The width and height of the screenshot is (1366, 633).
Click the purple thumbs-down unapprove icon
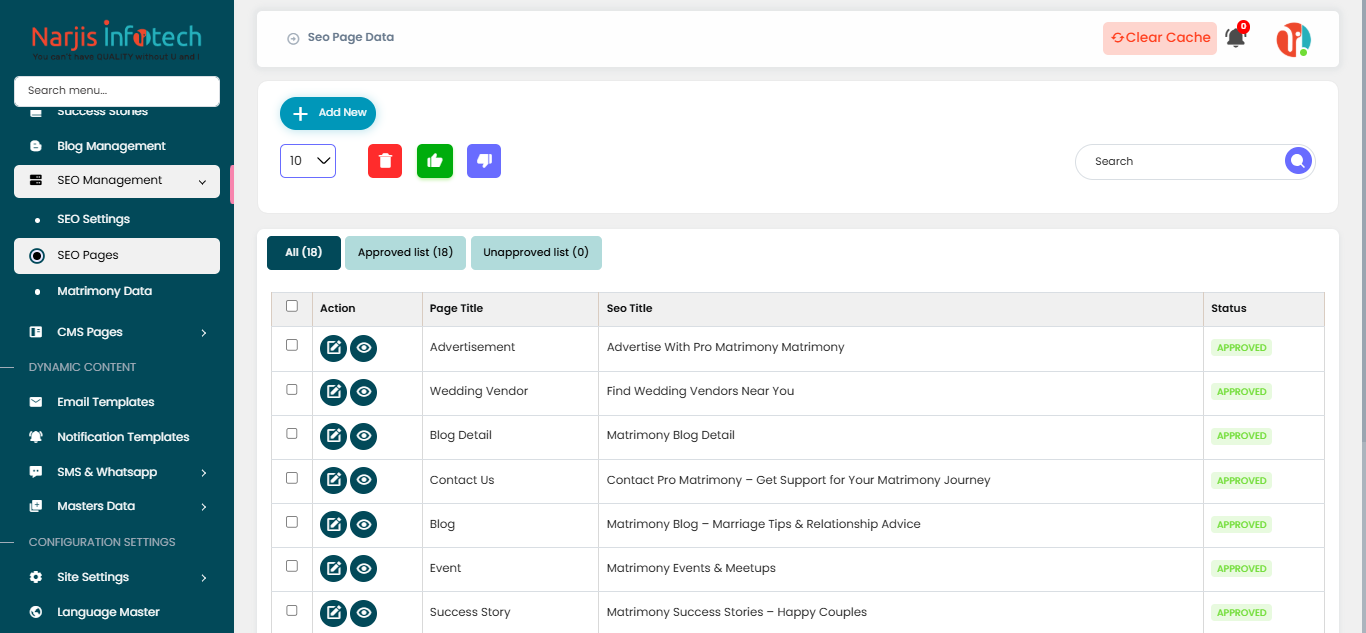(x=484, y=161)
